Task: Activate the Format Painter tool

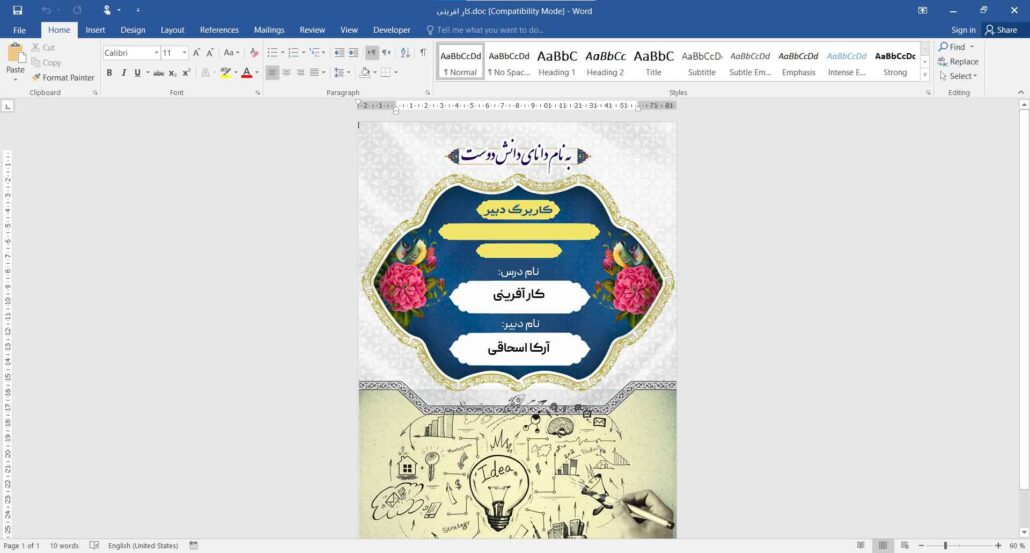Action: [62, 77]
